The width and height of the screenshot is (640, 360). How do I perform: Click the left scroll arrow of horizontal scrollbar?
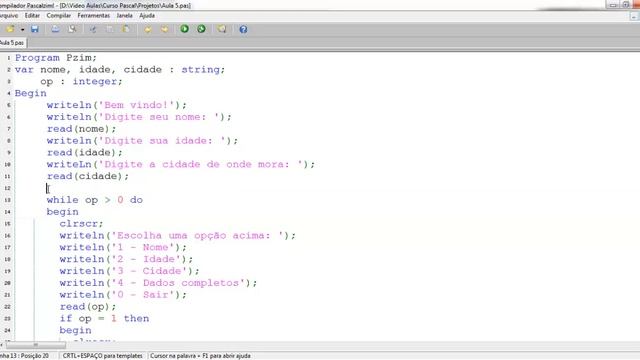tap(2, 345)
